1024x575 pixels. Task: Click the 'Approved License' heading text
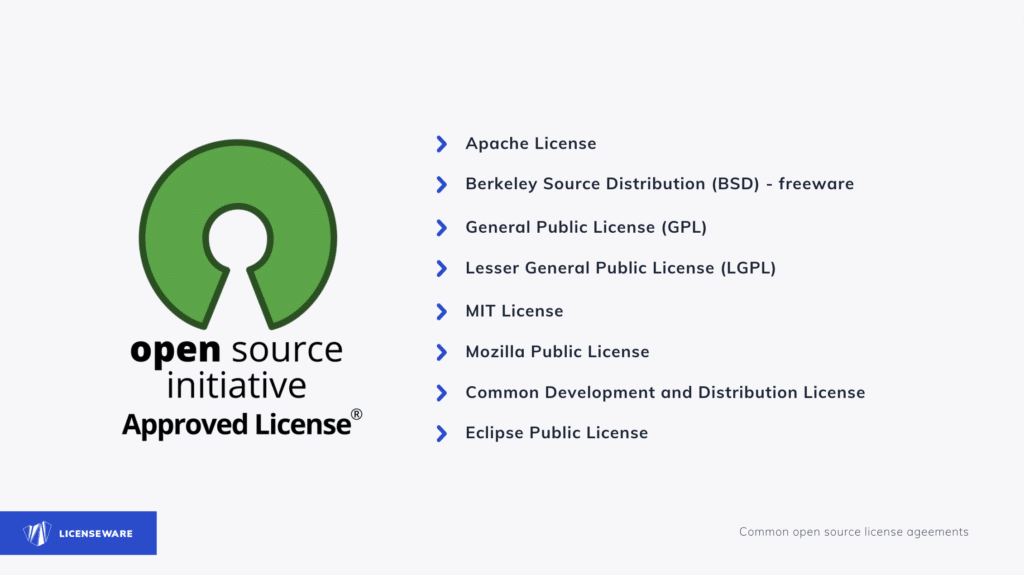coord(236,425)
